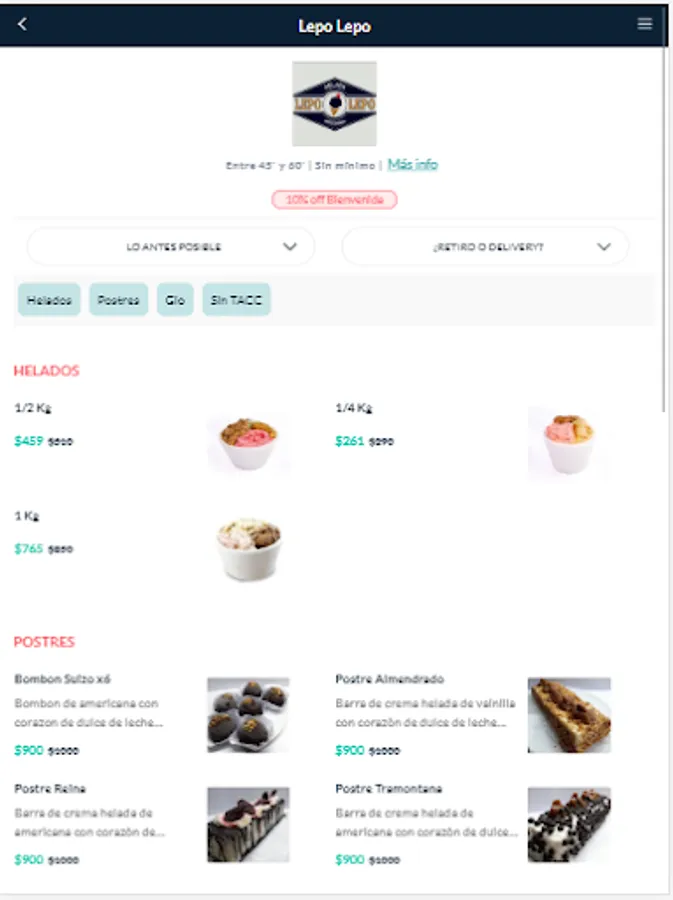Screen dimensions: 673x900
Task: Open the hamburger menu icon
Action: point(644,24)
